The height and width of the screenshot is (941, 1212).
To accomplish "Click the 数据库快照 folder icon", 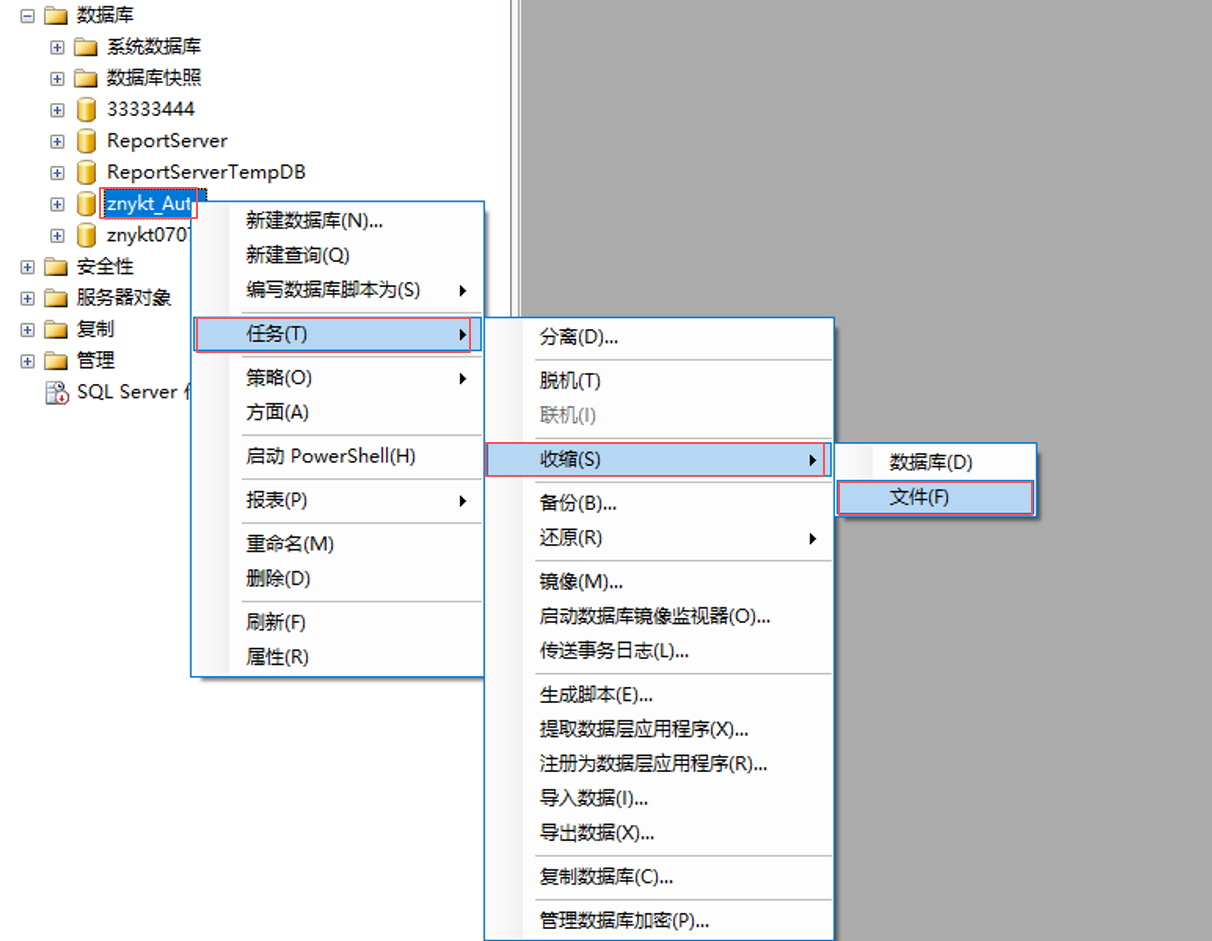I will pyautogui.click(x=87, y=78).
